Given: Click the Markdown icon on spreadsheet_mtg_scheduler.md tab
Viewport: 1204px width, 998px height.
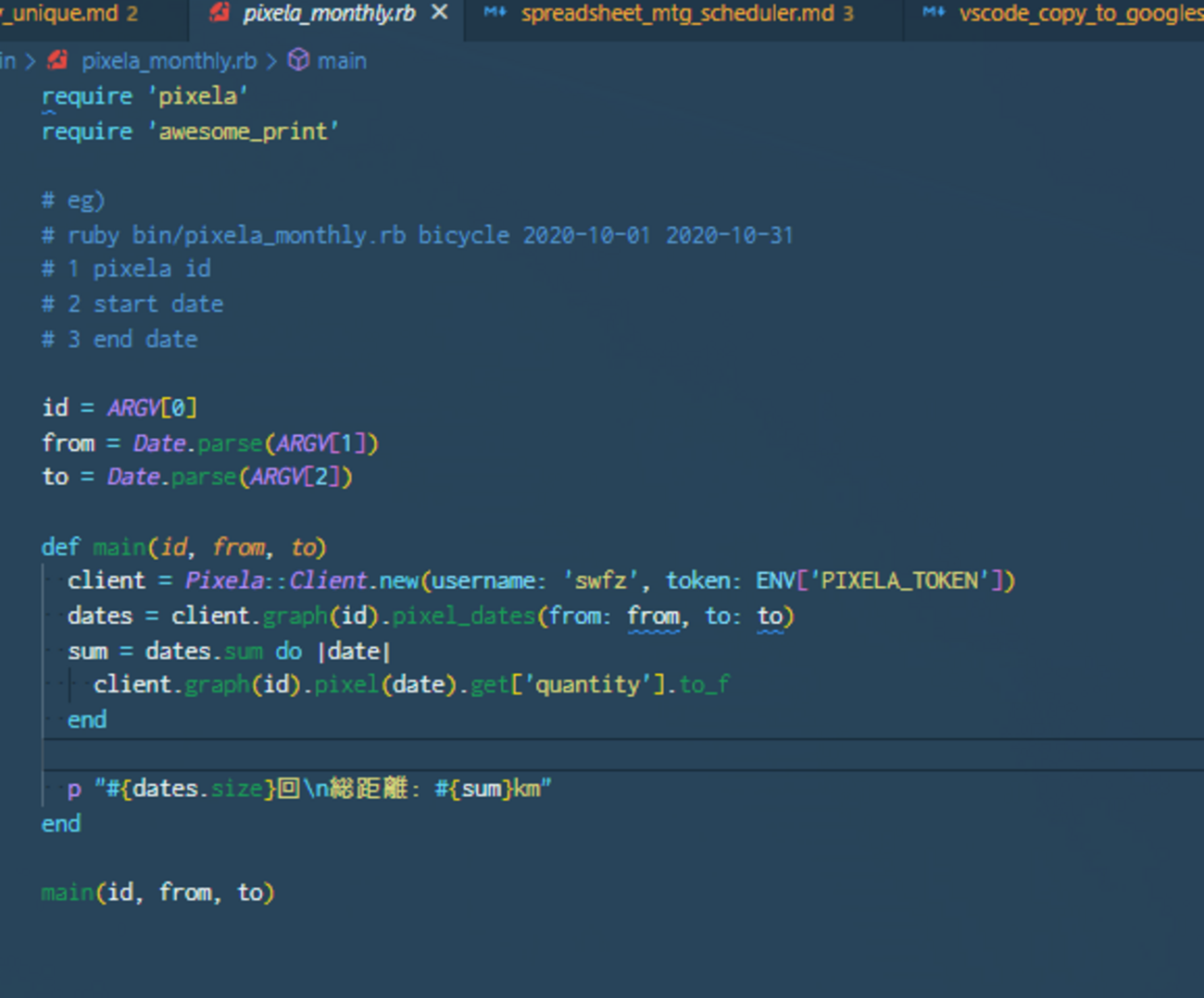Looking at the screenshot, I should coord(495,13).
